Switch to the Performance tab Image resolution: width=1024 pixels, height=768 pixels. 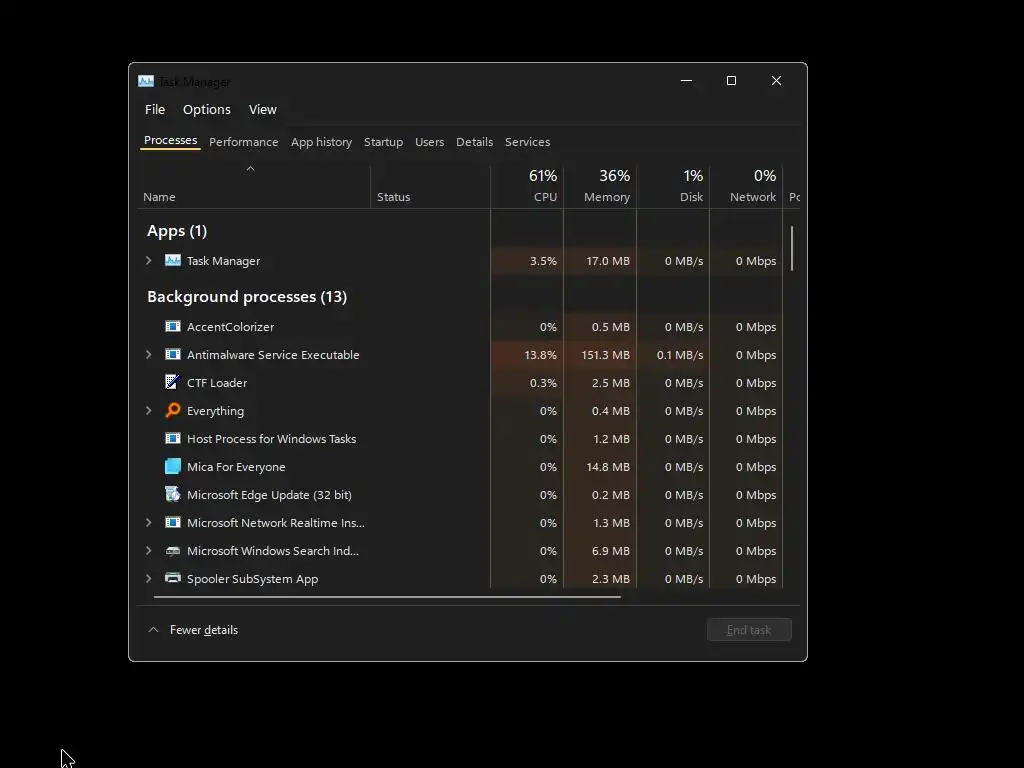coord(244,142)
